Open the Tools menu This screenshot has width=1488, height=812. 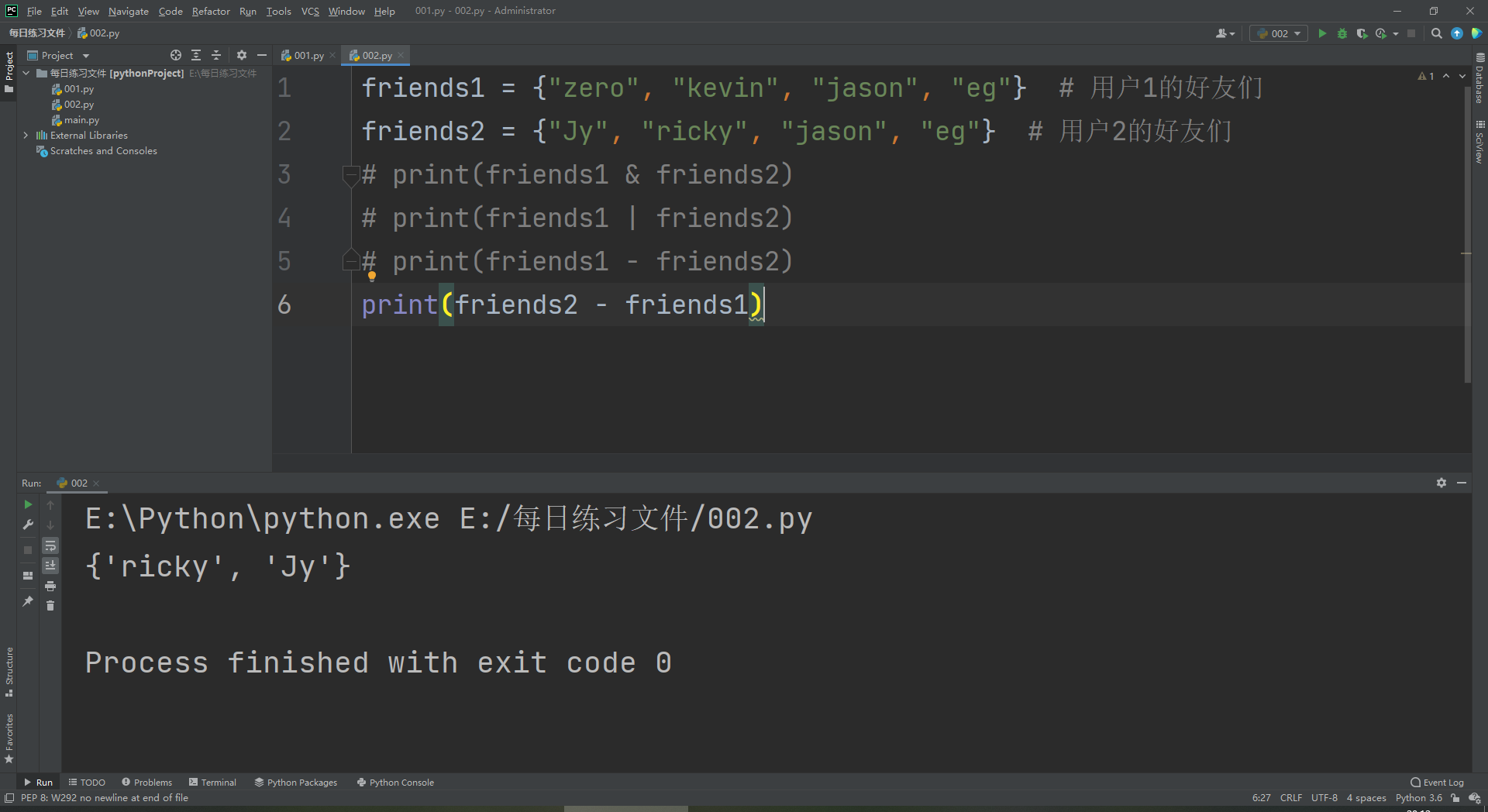point(278,11)
